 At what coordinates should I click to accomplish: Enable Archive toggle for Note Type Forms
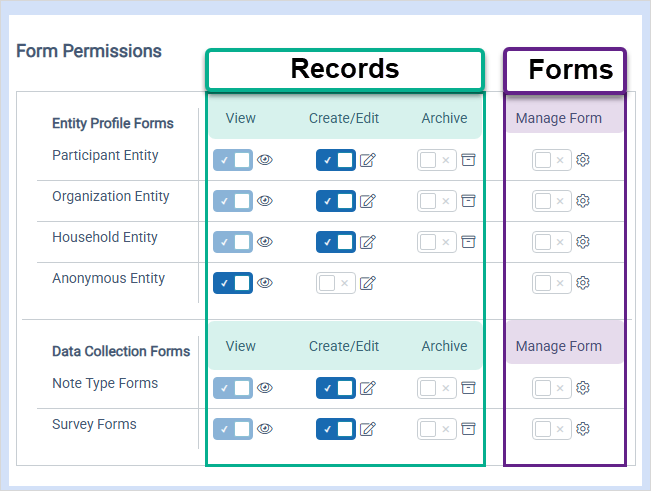[x=437, y=388]
